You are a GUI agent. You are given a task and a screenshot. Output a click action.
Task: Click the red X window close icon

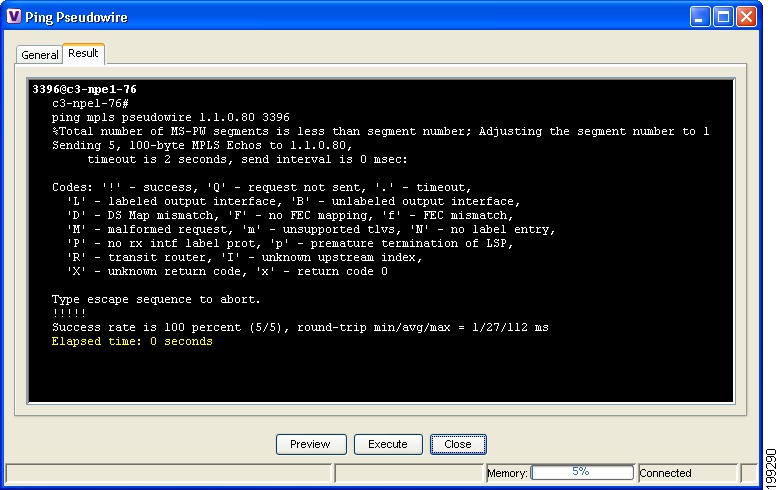pyautogui.click(x=746, y=17)
